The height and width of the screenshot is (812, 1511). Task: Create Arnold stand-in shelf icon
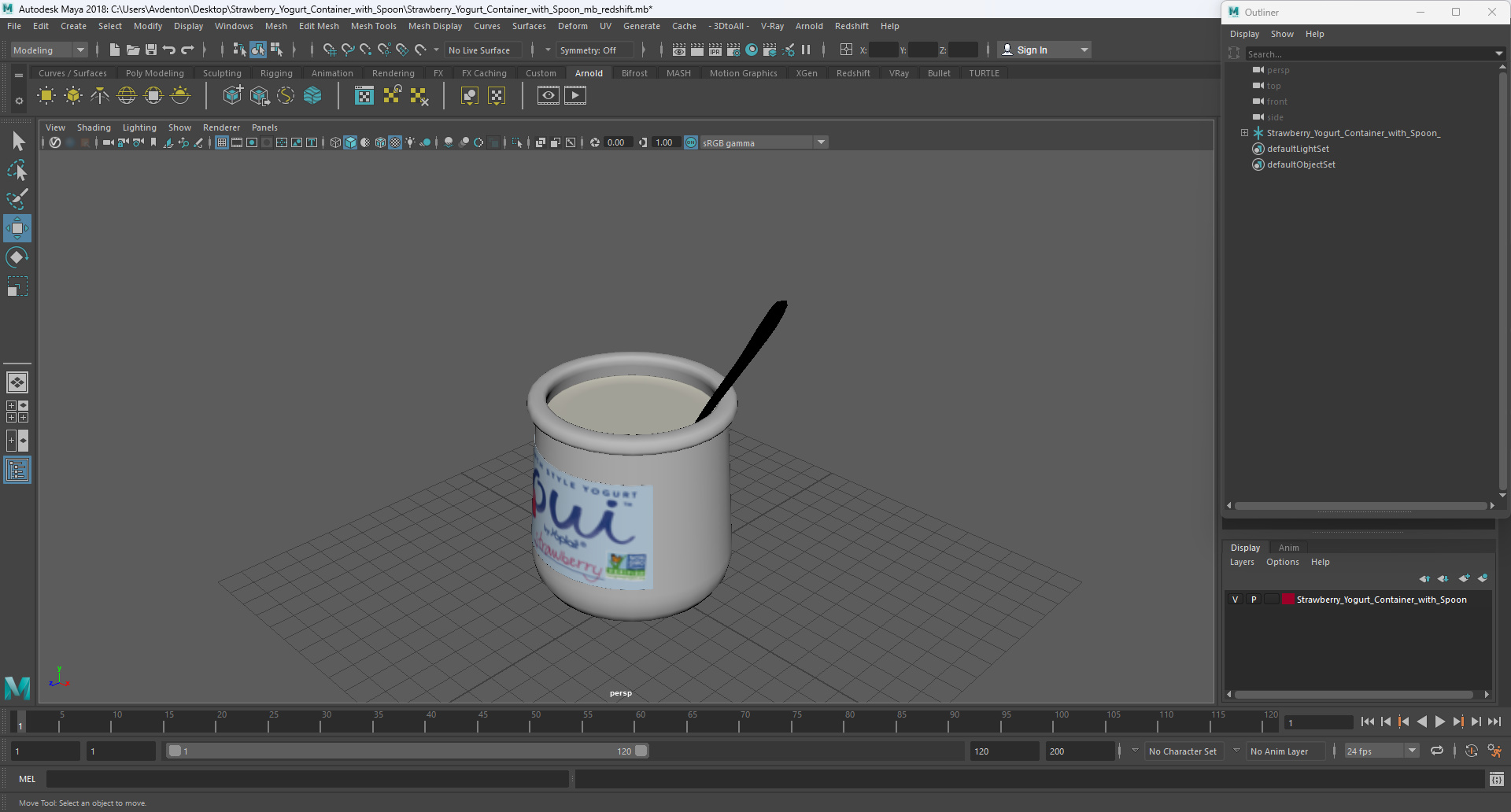pos(232,96)
